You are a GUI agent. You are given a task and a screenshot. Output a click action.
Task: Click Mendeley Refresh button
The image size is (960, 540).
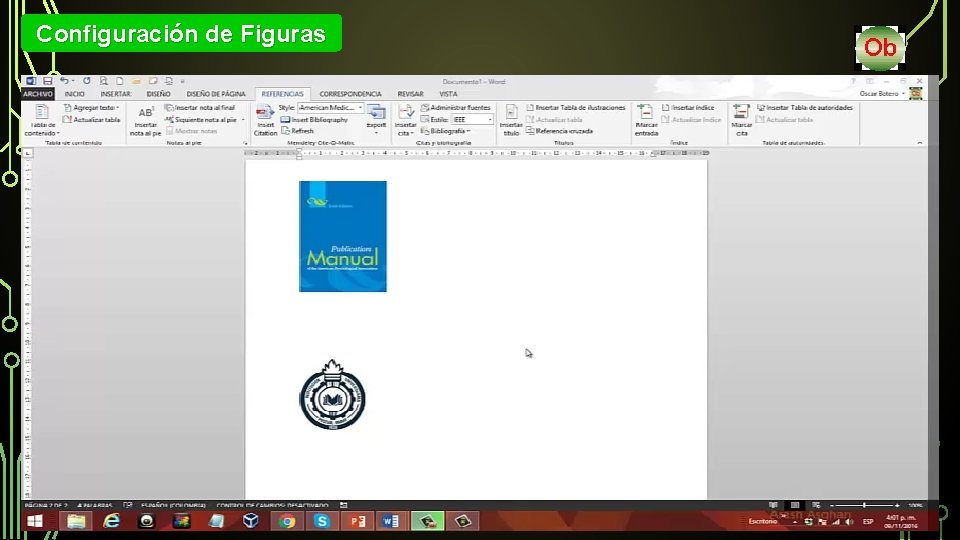pos(298,131)
